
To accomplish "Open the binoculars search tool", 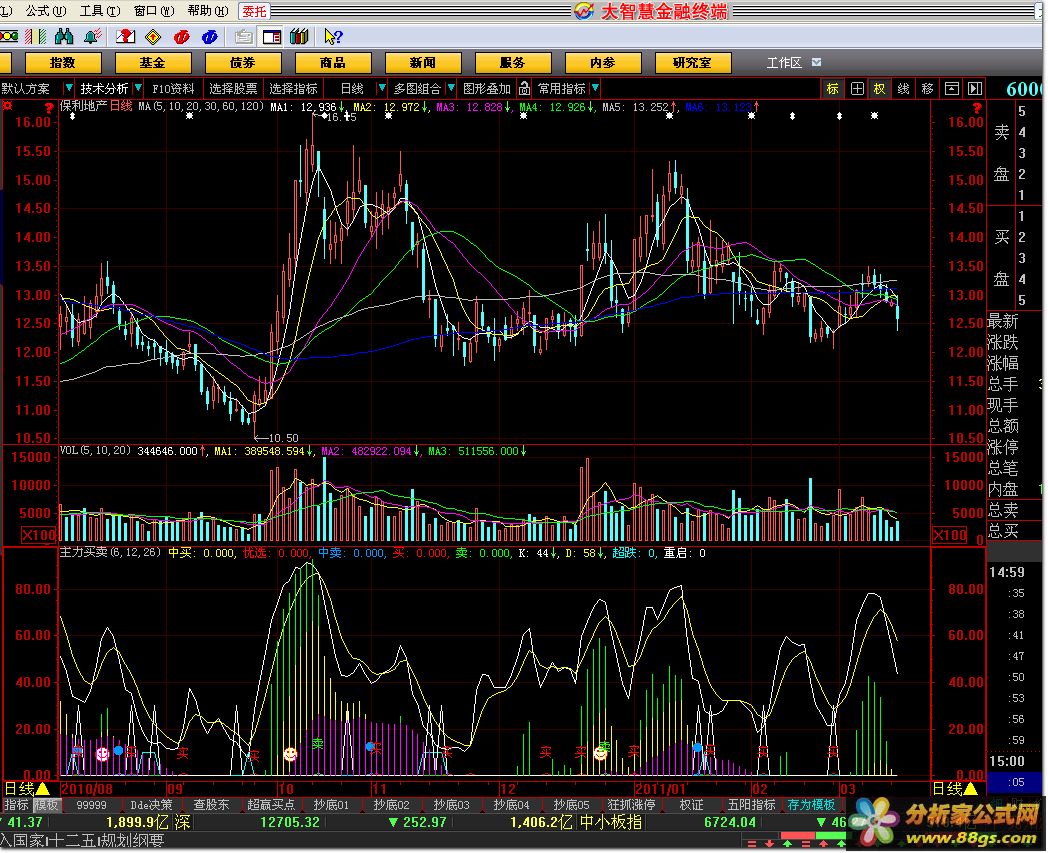I will click(x=64, y=37).
